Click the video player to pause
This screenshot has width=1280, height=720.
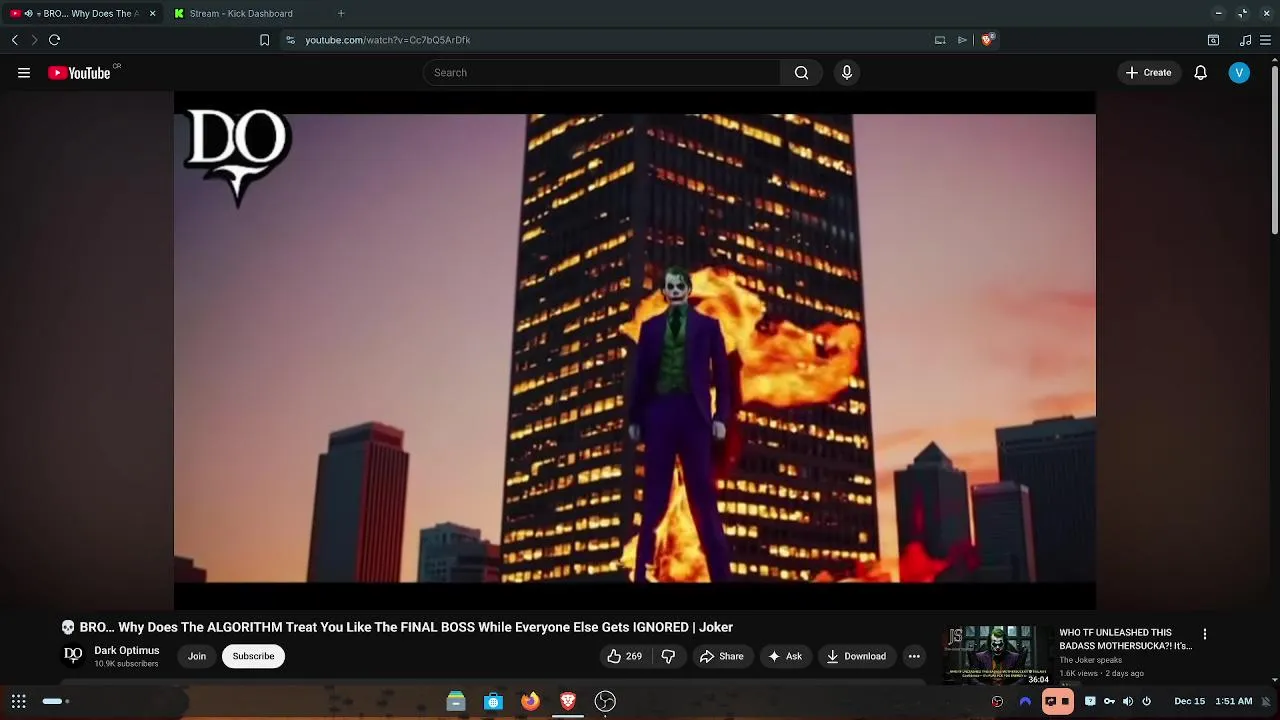pos(635,348)
